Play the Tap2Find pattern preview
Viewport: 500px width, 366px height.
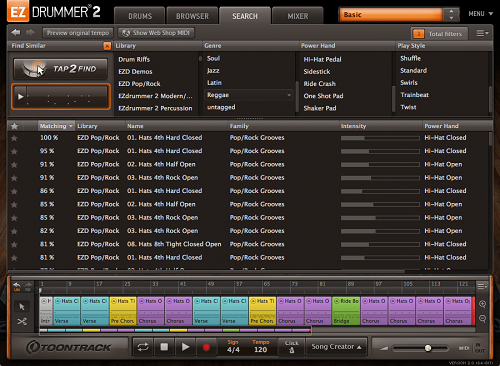click(21, 97)
